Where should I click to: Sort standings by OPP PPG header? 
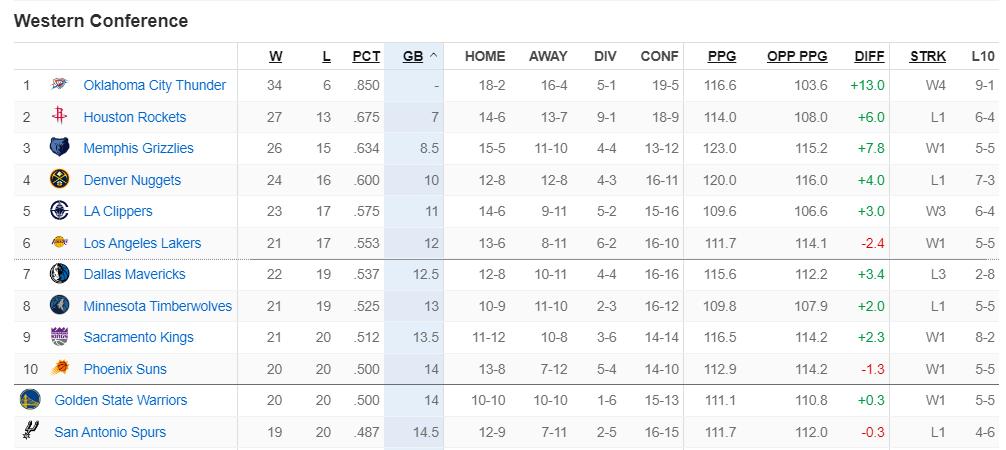coord(797,57)
